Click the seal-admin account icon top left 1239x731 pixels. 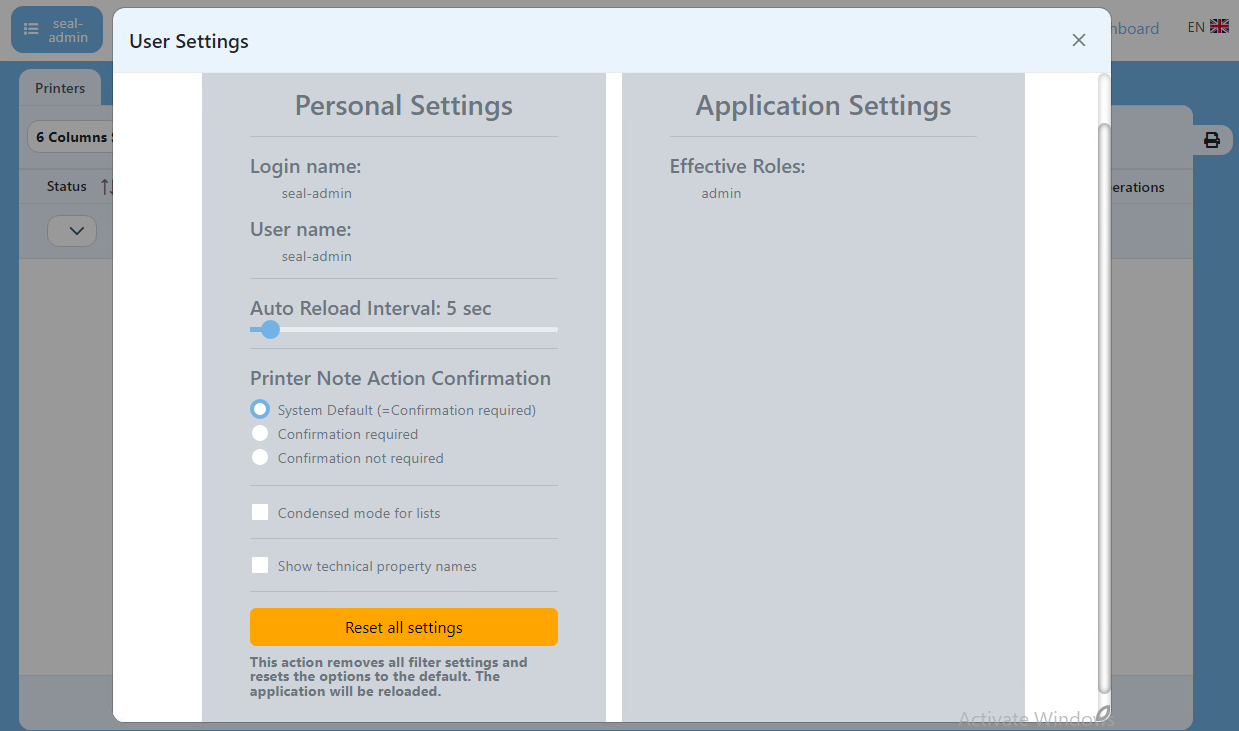click(x=57, y=29)
